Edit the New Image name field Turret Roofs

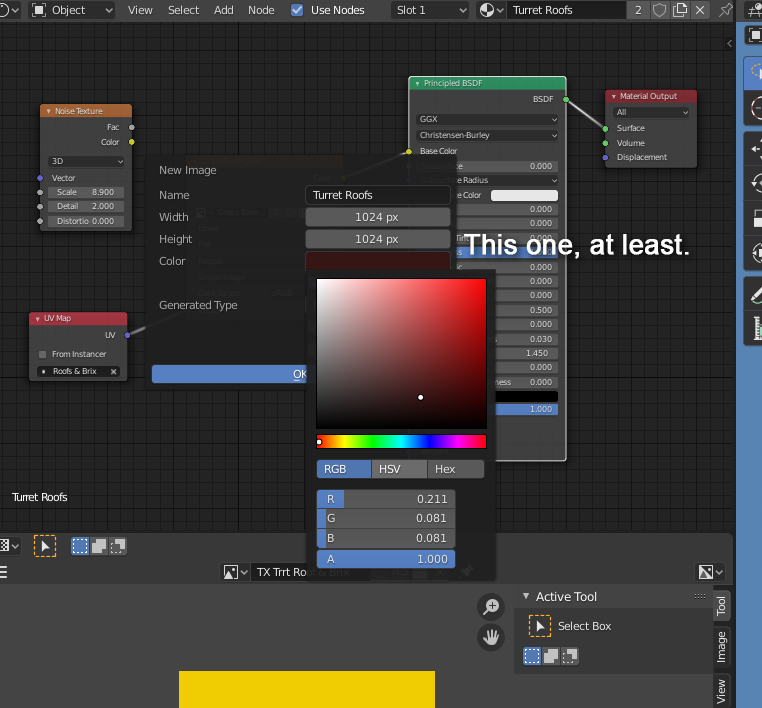pyautogui.click(x=378, y=195)
